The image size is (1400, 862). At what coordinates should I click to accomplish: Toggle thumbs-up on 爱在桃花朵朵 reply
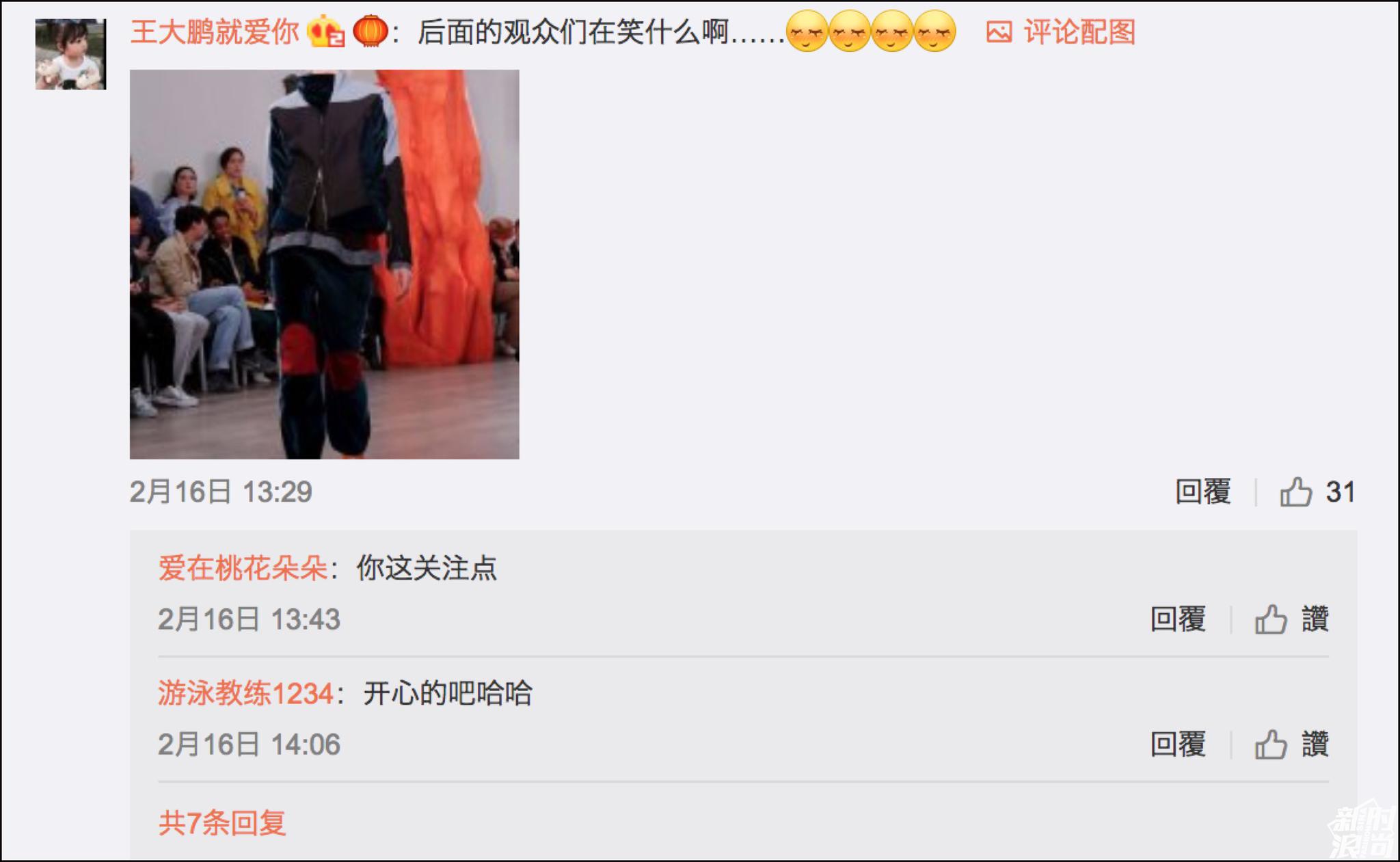coord(1271,619)
